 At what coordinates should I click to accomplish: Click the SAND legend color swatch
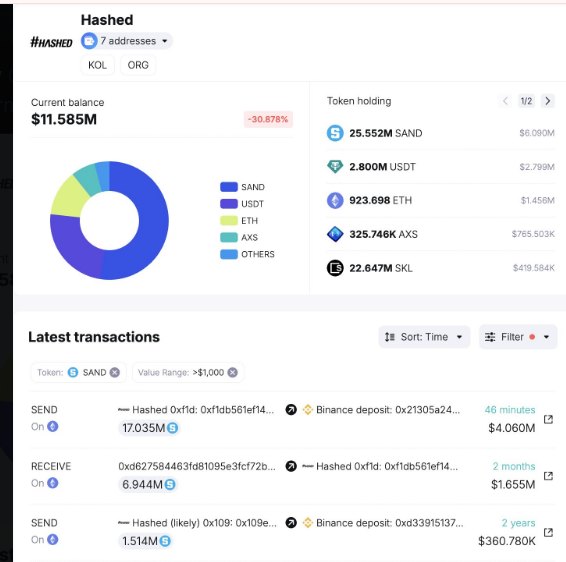click(229, 187)
